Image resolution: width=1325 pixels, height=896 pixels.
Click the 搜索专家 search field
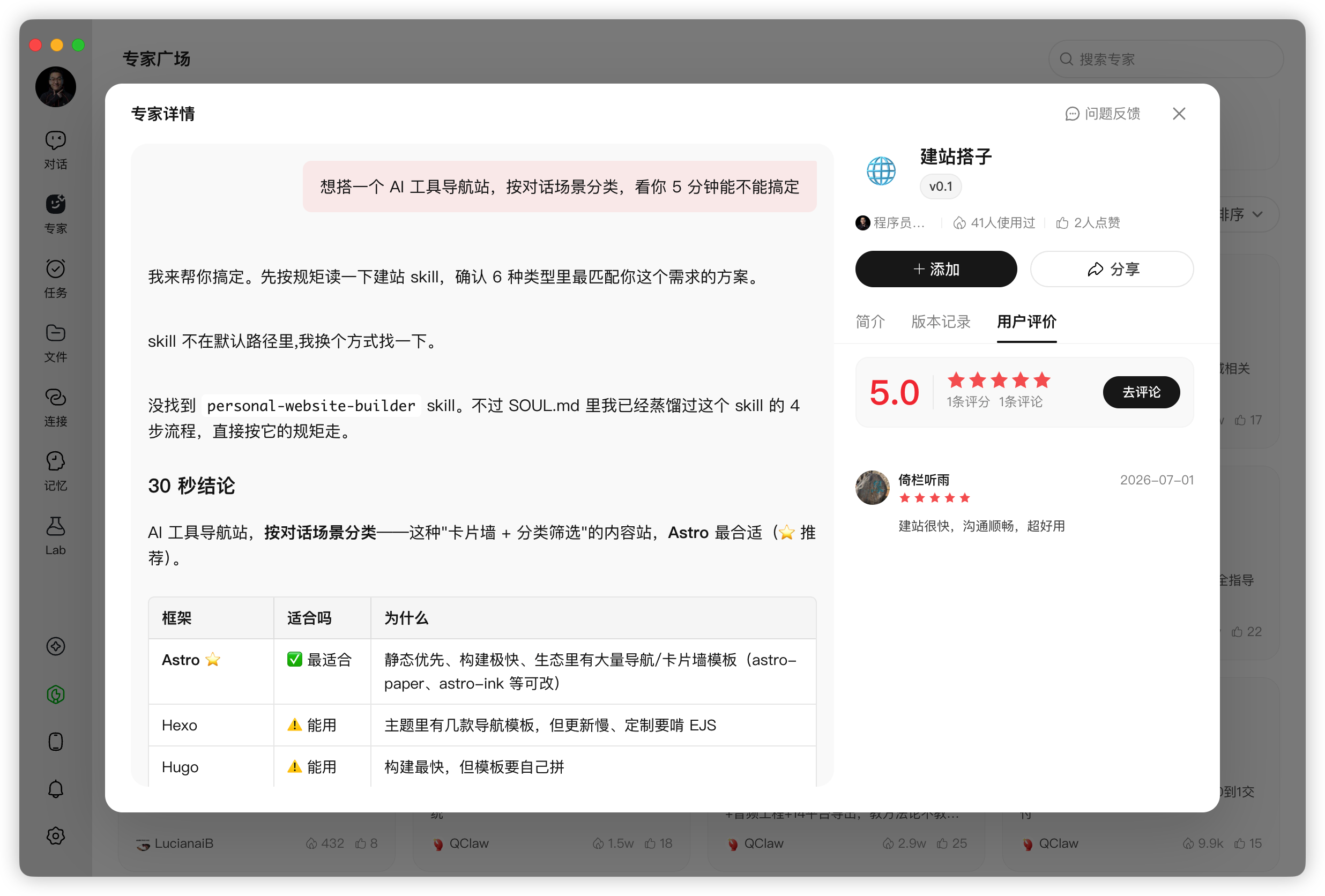(x=1165, y=59)
